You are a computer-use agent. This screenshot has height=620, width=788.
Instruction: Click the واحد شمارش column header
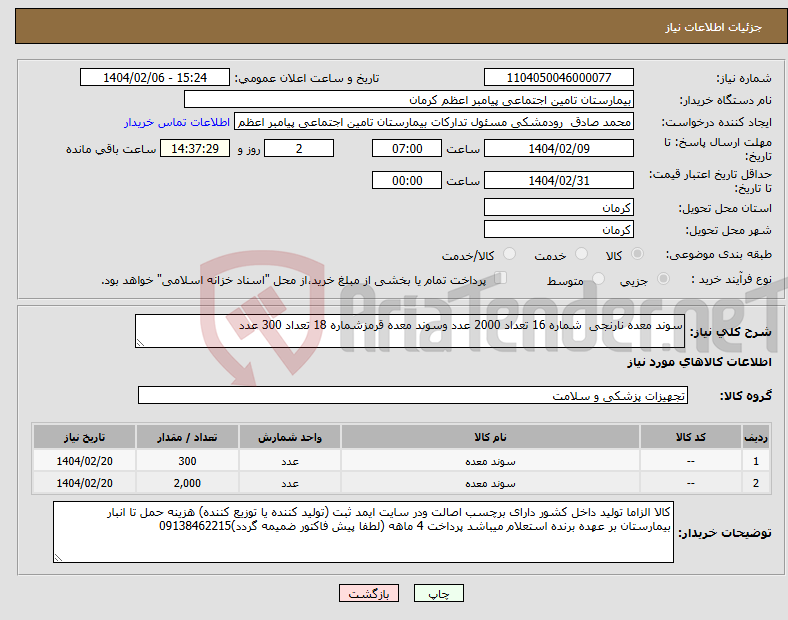click(290, 437)
